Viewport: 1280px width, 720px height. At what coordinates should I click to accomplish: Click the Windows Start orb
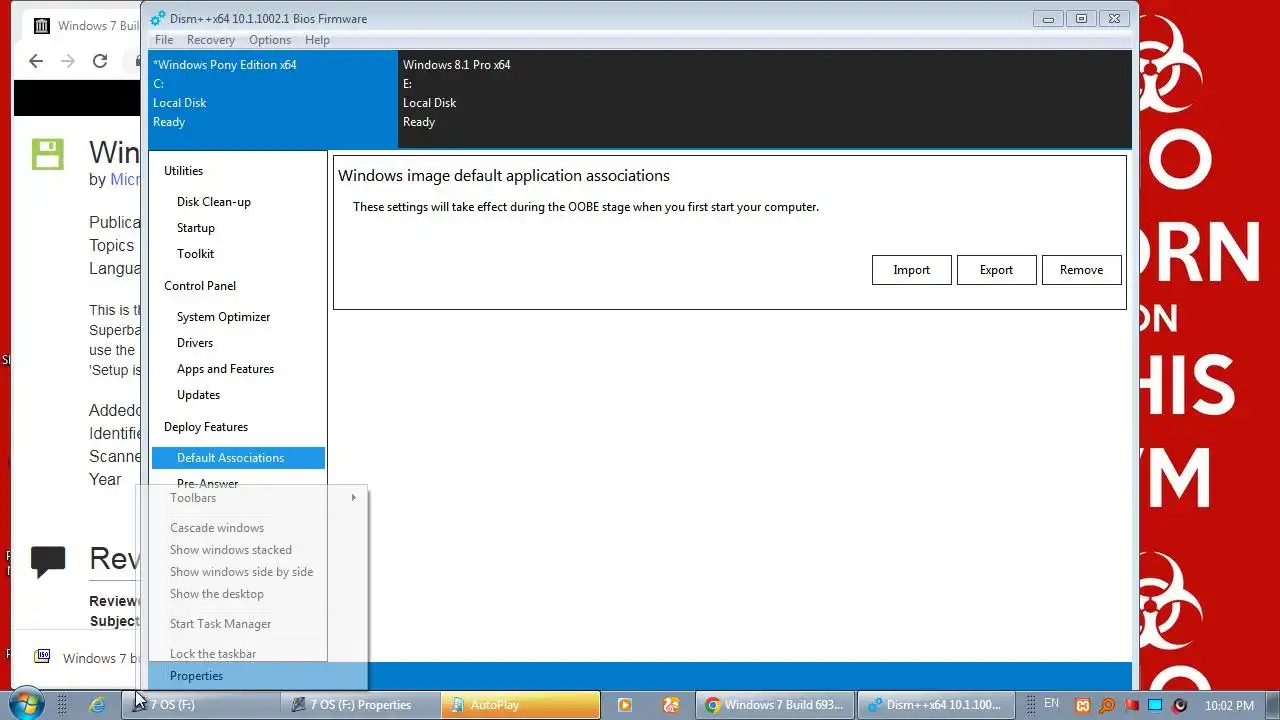(x=25, y=704)
